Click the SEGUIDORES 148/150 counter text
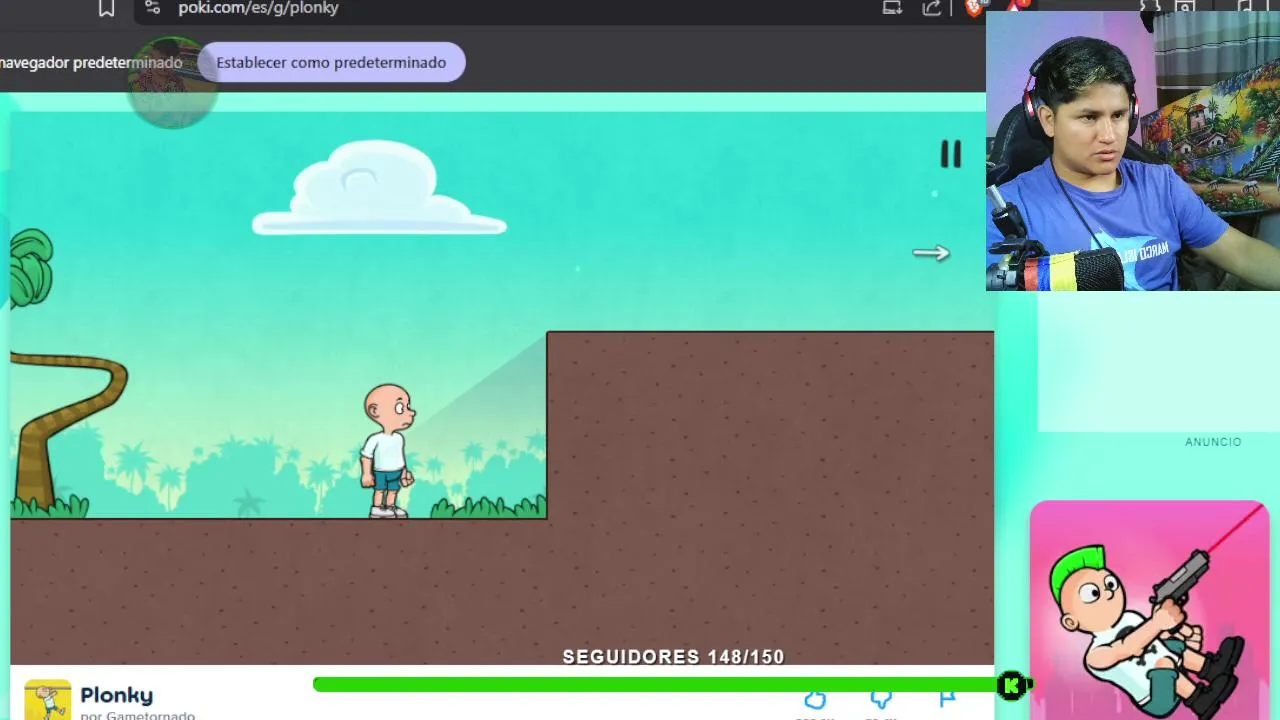 pos(673,657)
